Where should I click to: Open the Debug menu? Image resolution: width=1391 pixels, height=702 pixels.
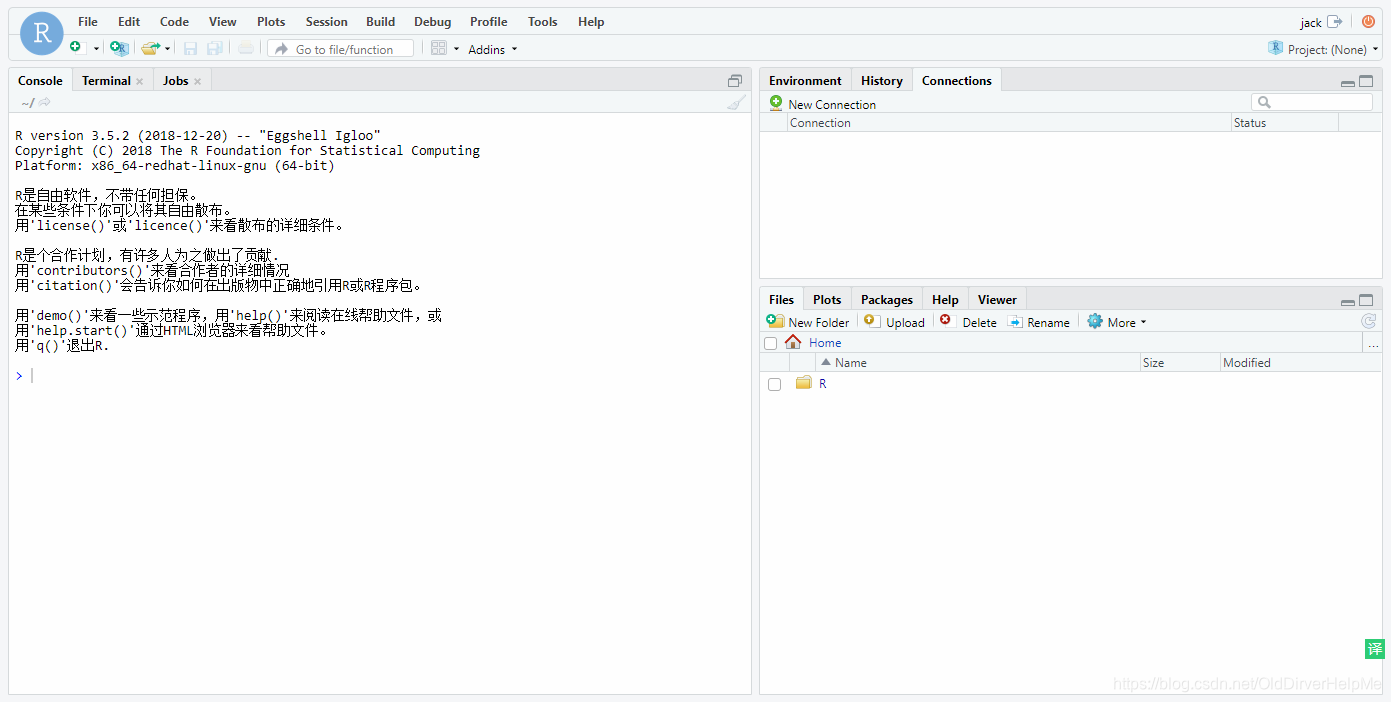pos(433,21)
